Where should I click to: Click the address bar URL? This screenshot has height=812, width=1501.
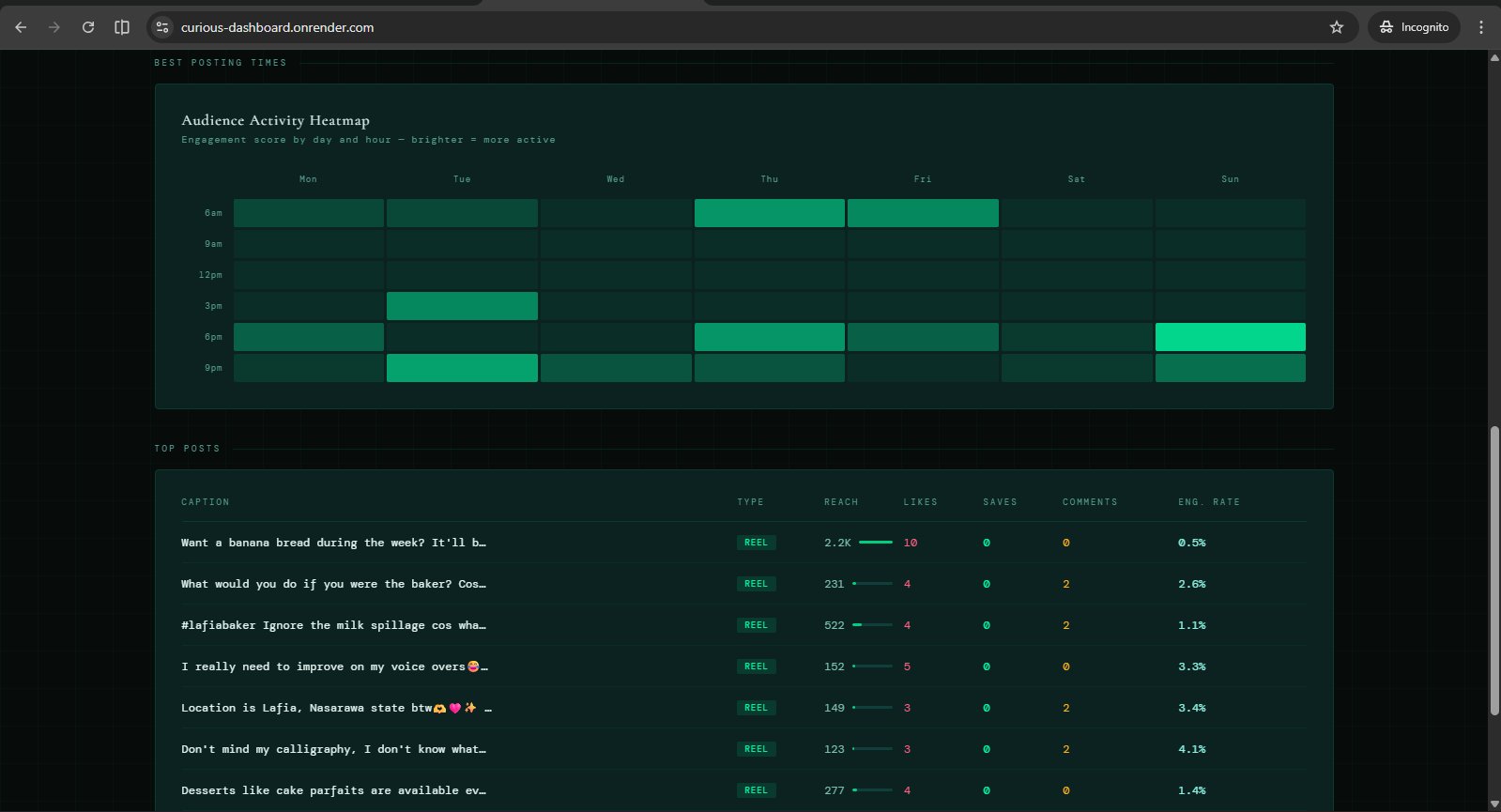point(278,27)
